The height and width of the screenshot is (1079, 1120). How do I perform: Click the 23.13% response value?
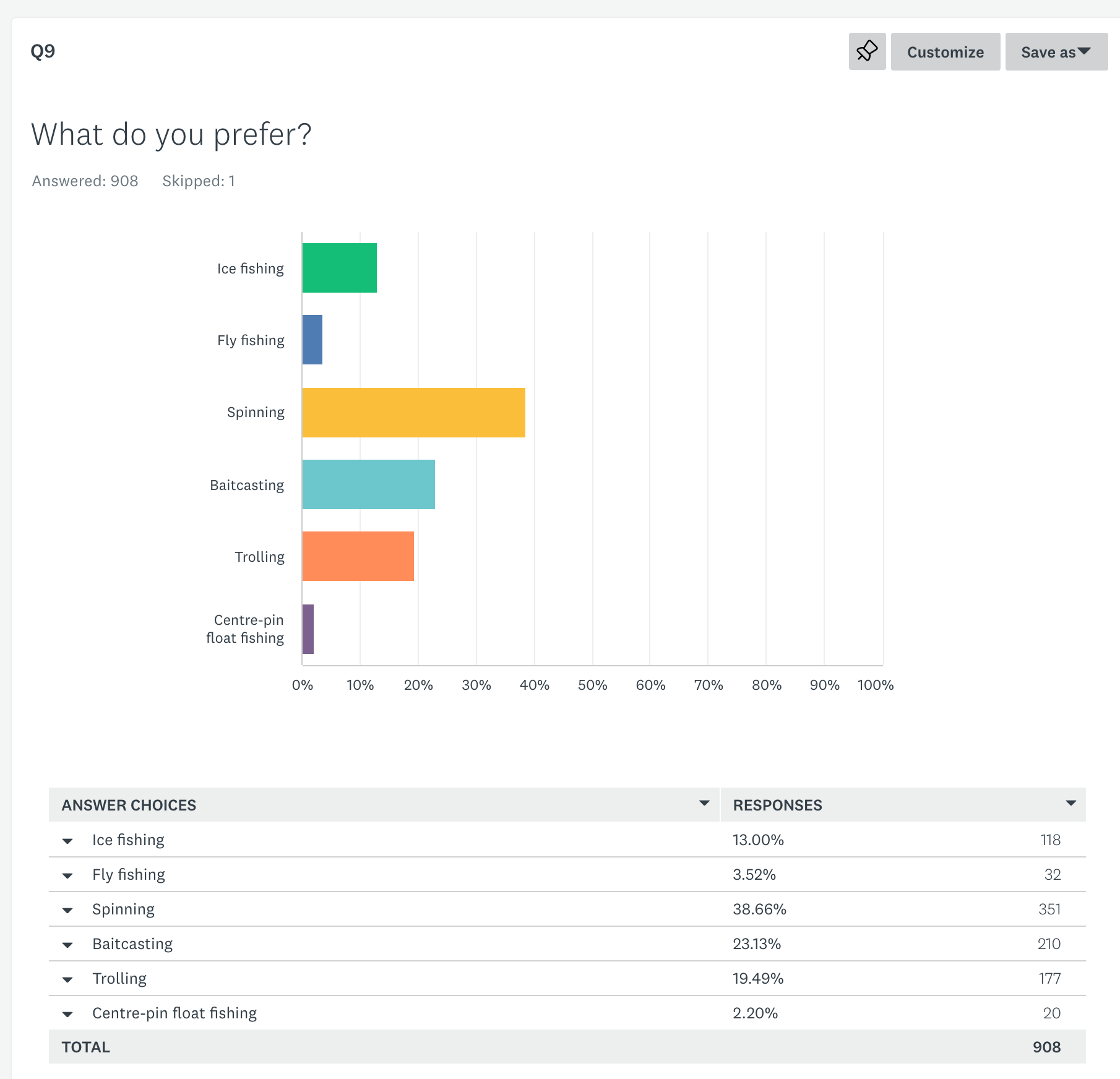(757, 944)
